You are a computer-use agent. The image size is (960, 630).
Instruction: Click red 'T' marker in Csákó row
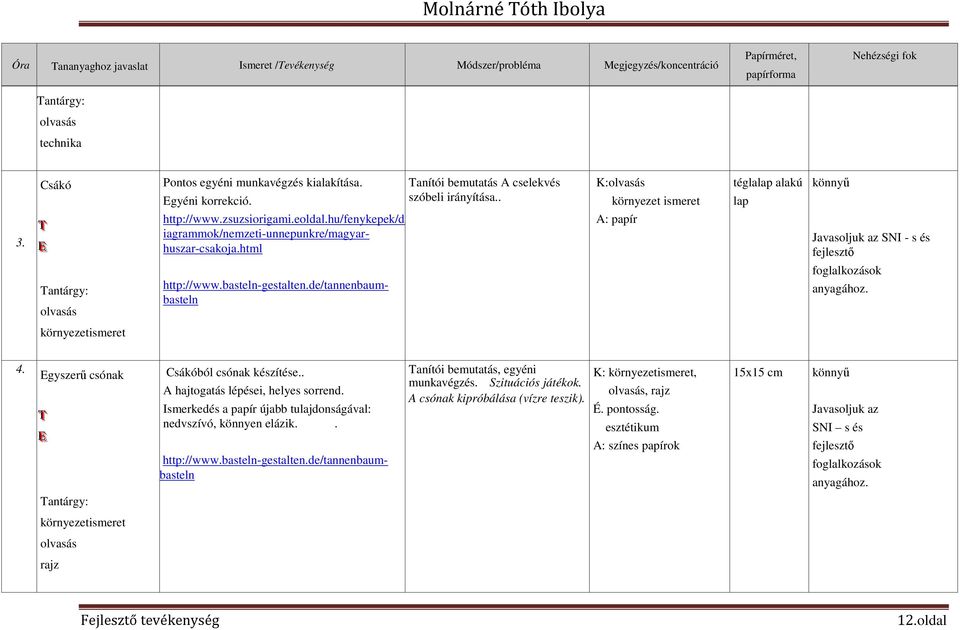click(x=42, y=225)
